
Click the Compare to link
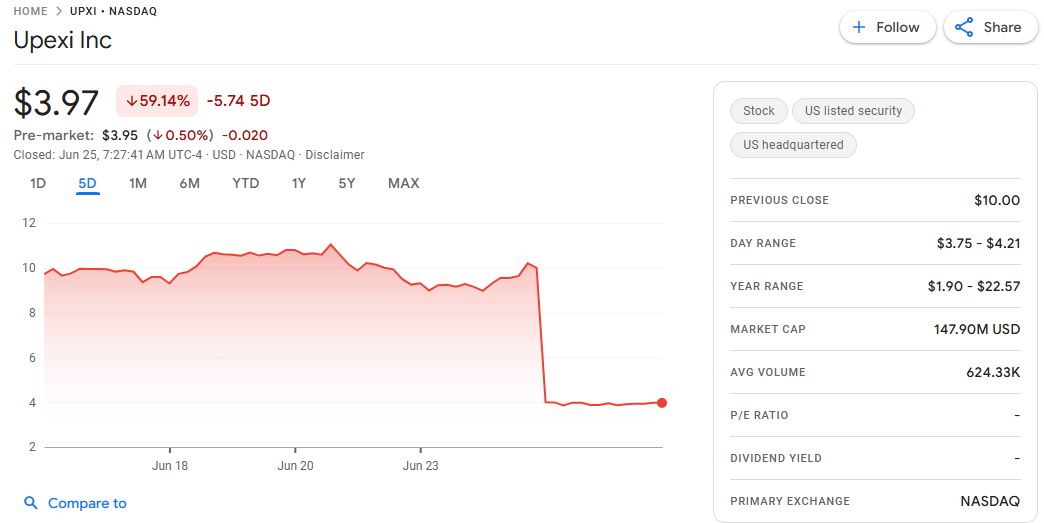87,503
